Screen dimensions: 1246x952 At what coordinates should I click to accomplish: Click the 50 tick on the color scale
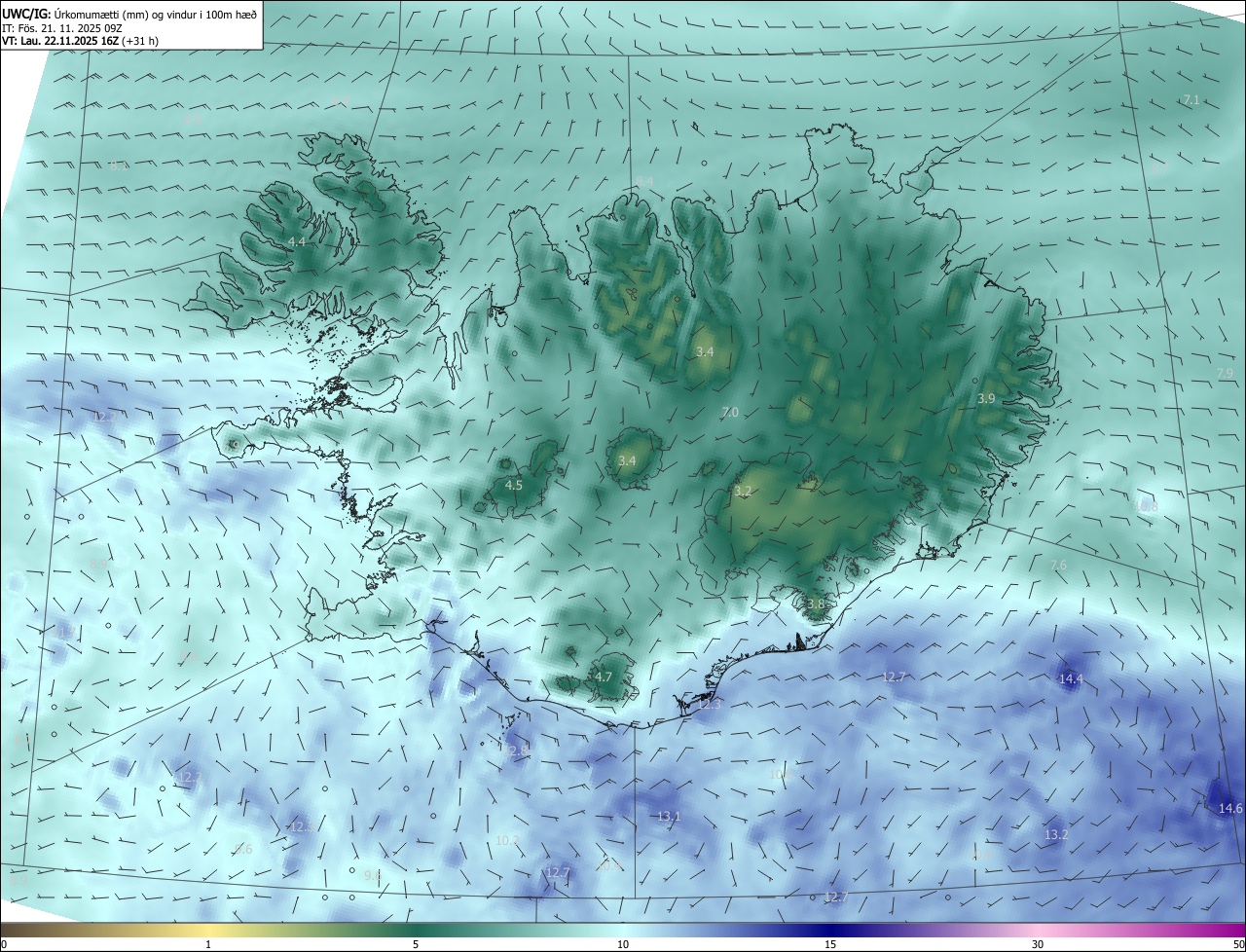click(1238, 944)
